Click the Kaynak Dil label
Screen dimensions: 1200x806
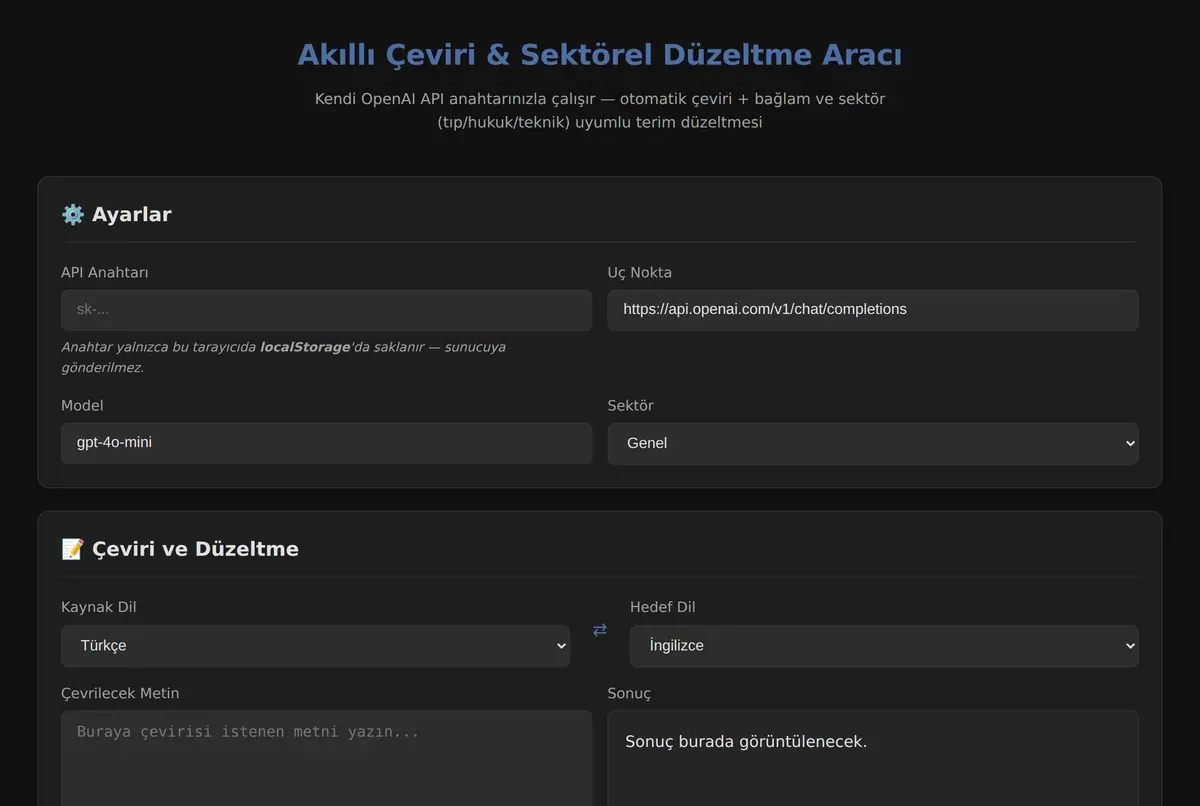[99, 607]
